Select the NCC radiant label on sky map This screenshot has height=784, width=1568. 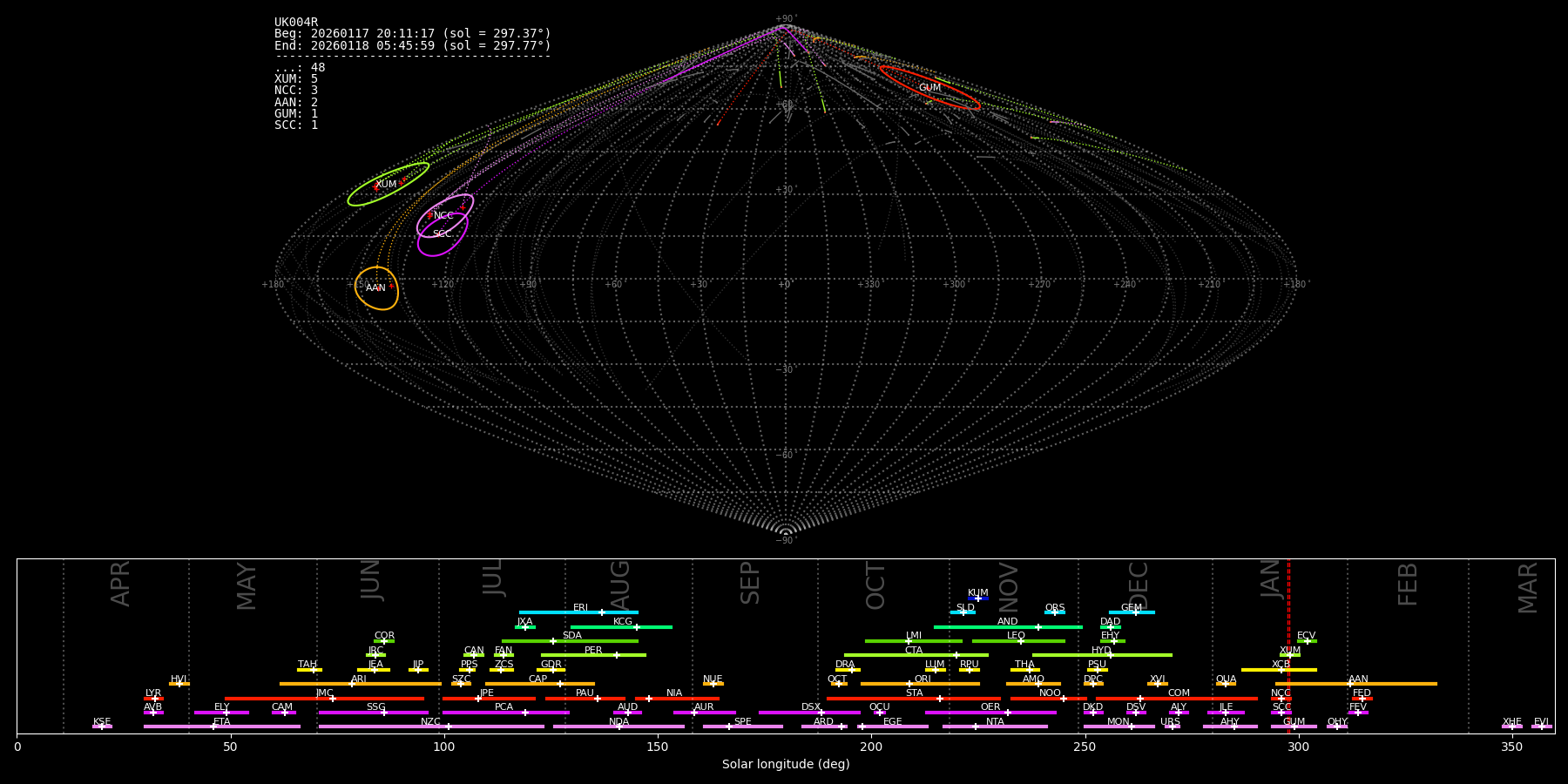(x=443, y=216)
